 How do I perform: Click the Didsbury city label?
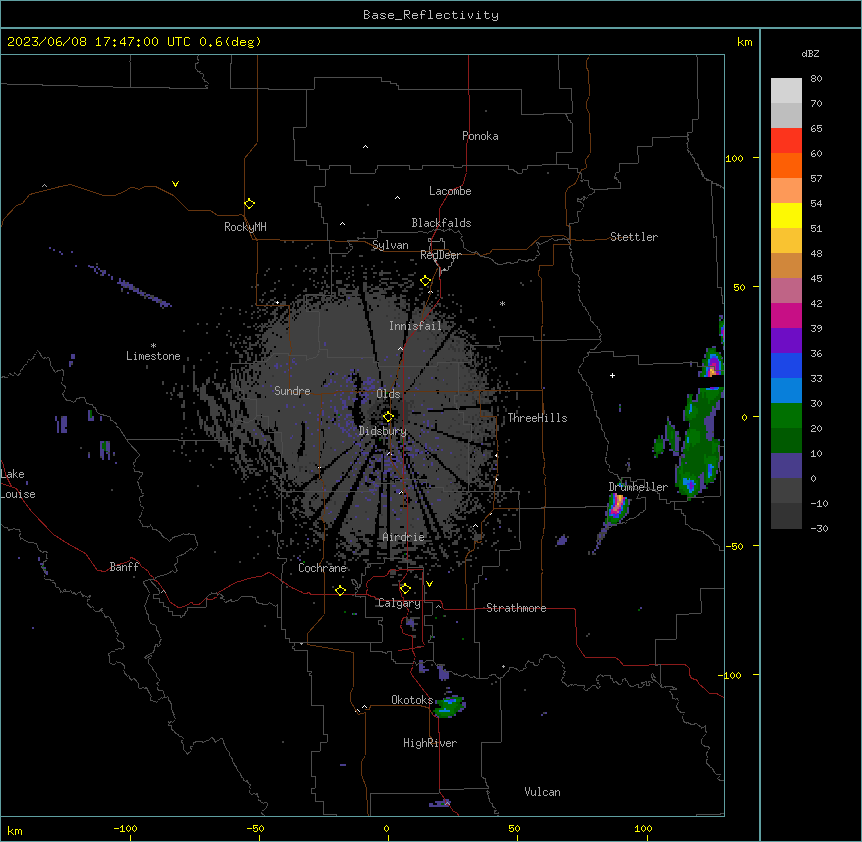click(383, 431)
